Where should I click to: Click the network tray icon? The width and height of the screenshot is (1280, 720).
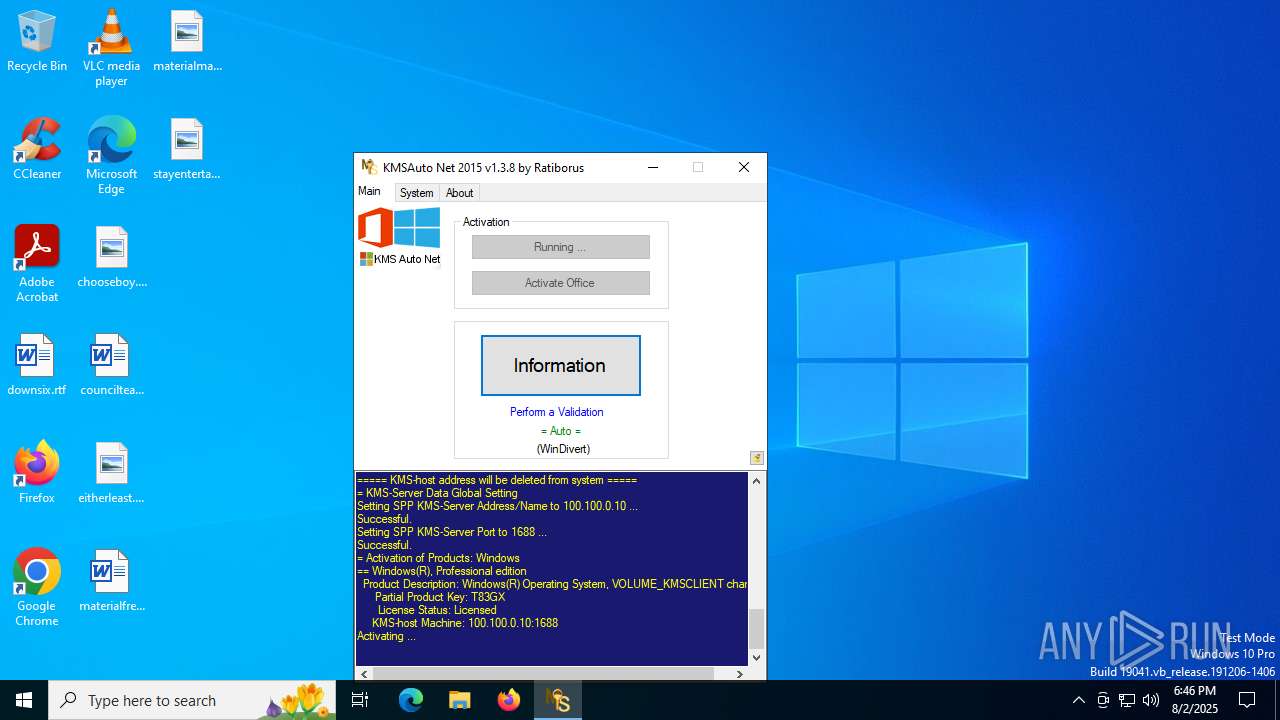pyautogui.click(x=1127, y=700)
